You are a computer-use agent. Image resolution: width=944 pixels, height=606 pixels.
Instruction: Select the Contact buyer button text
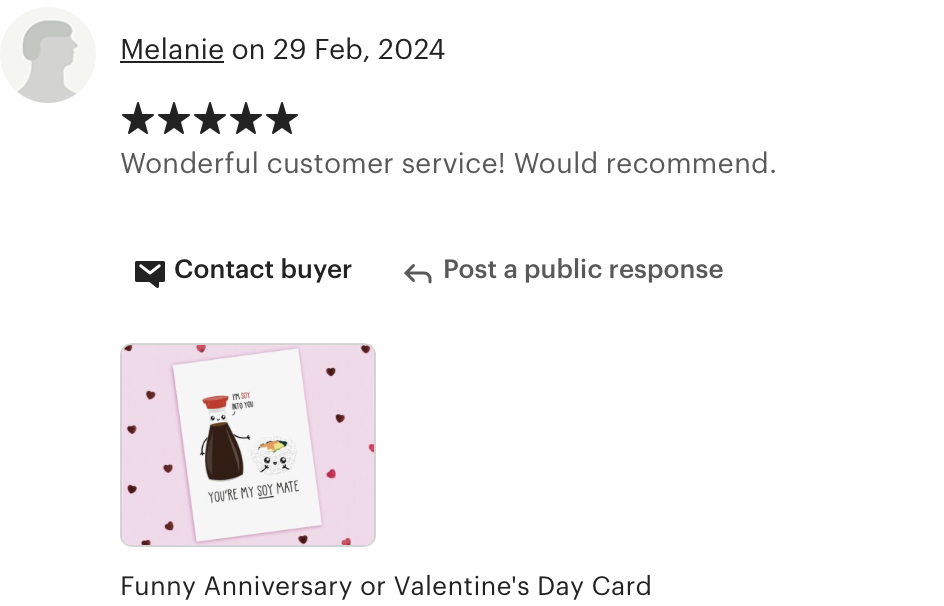click(x=263, y=270)
